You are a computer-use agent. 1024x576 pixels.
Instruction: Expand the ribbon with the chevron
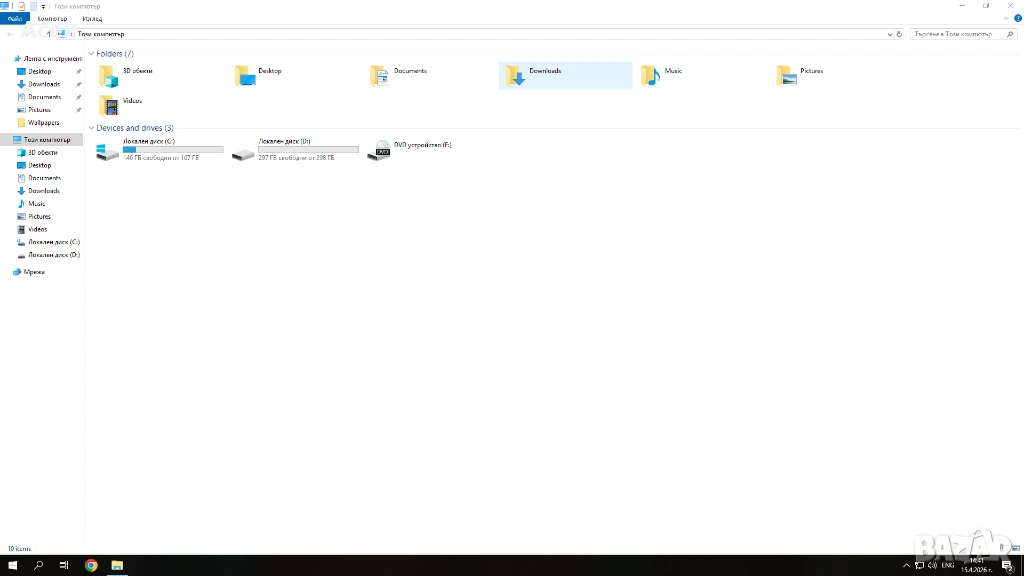click(1006, 19)
